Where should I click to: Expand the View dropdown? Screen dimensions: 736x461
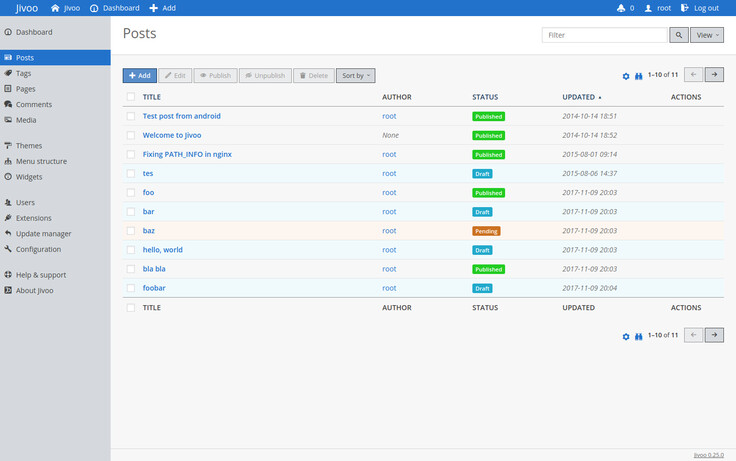coord(707,35)
